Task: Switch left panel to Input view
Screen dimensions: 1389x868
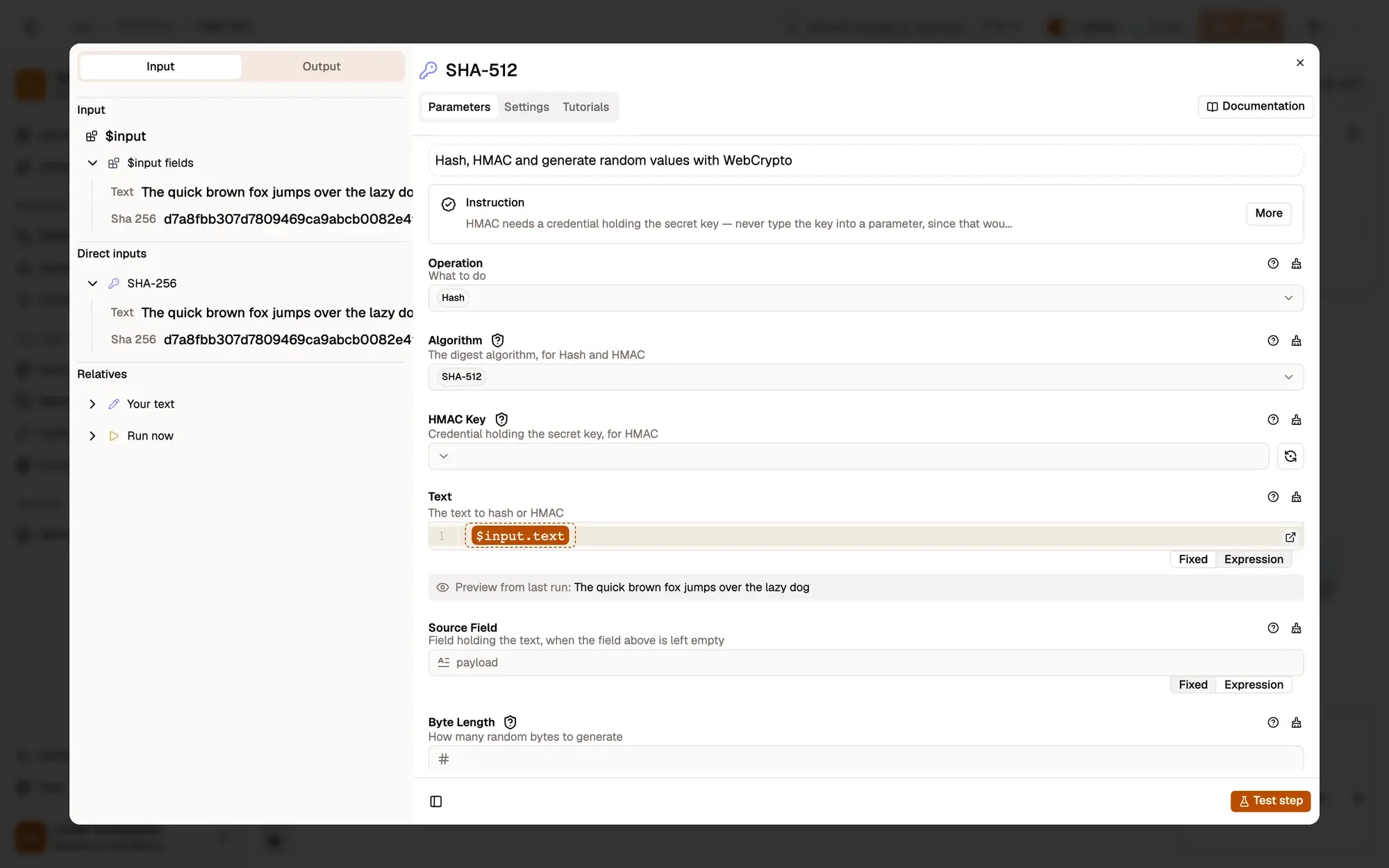Action: point(160,67)
